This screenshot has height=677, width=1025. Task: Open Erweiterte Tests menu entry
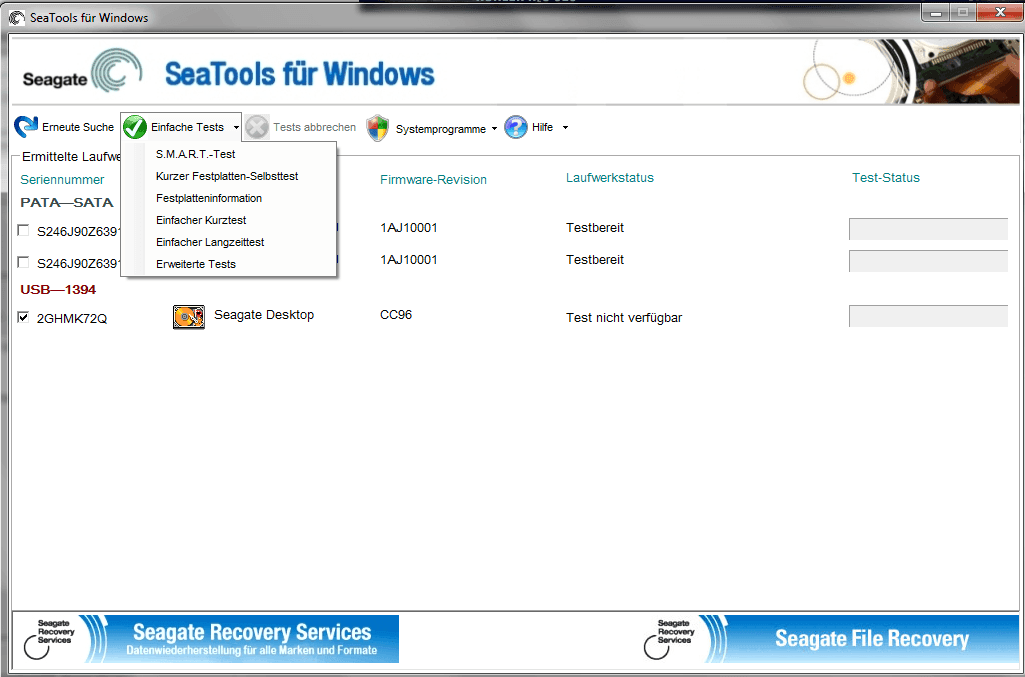[229, 264]
